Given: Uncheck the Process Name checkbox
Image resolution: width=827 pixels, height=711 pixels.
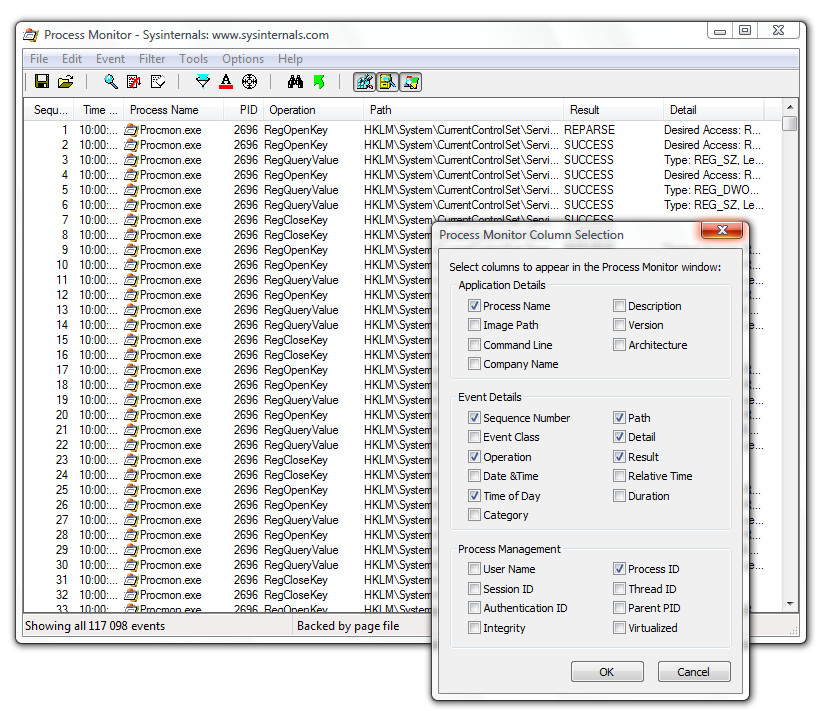Looking at the screenshot, I should [474, 306].
